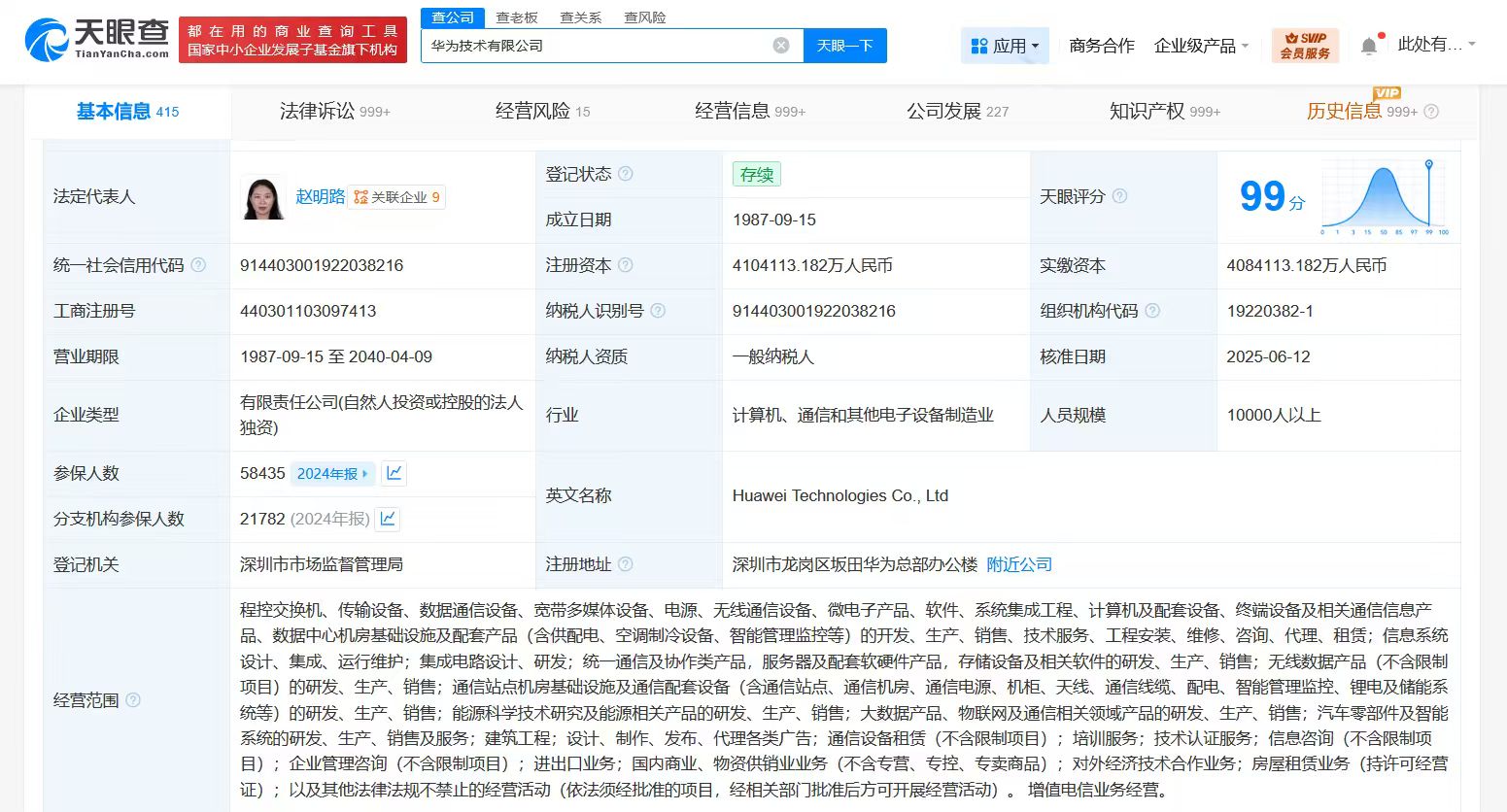Select the 经营信息 tab

pos(750,112)
